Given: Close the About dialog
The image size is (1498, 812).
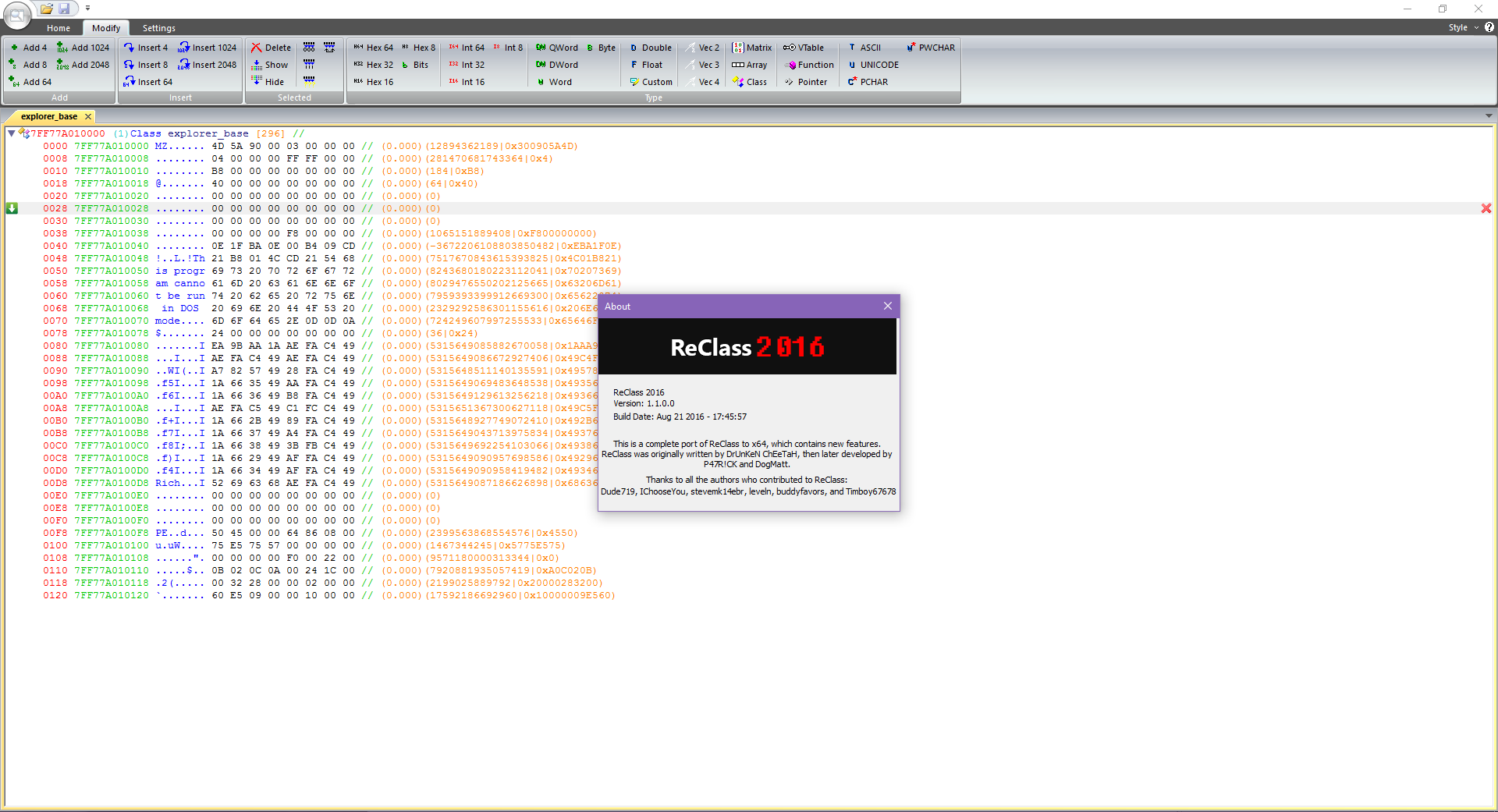Looking at the screenshot, I should (888, 306).
